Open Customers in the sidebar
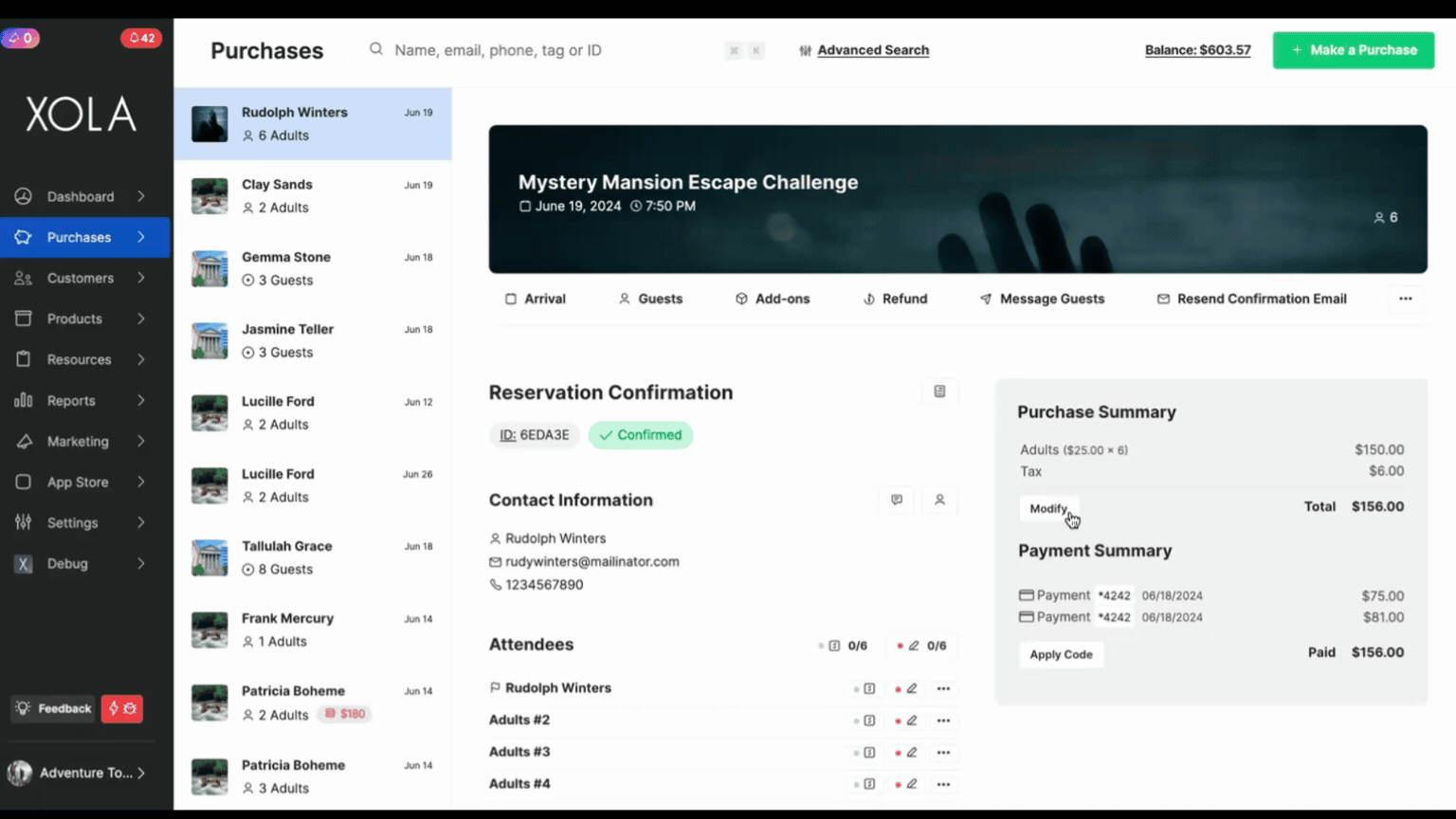 [x=81, y=278]
